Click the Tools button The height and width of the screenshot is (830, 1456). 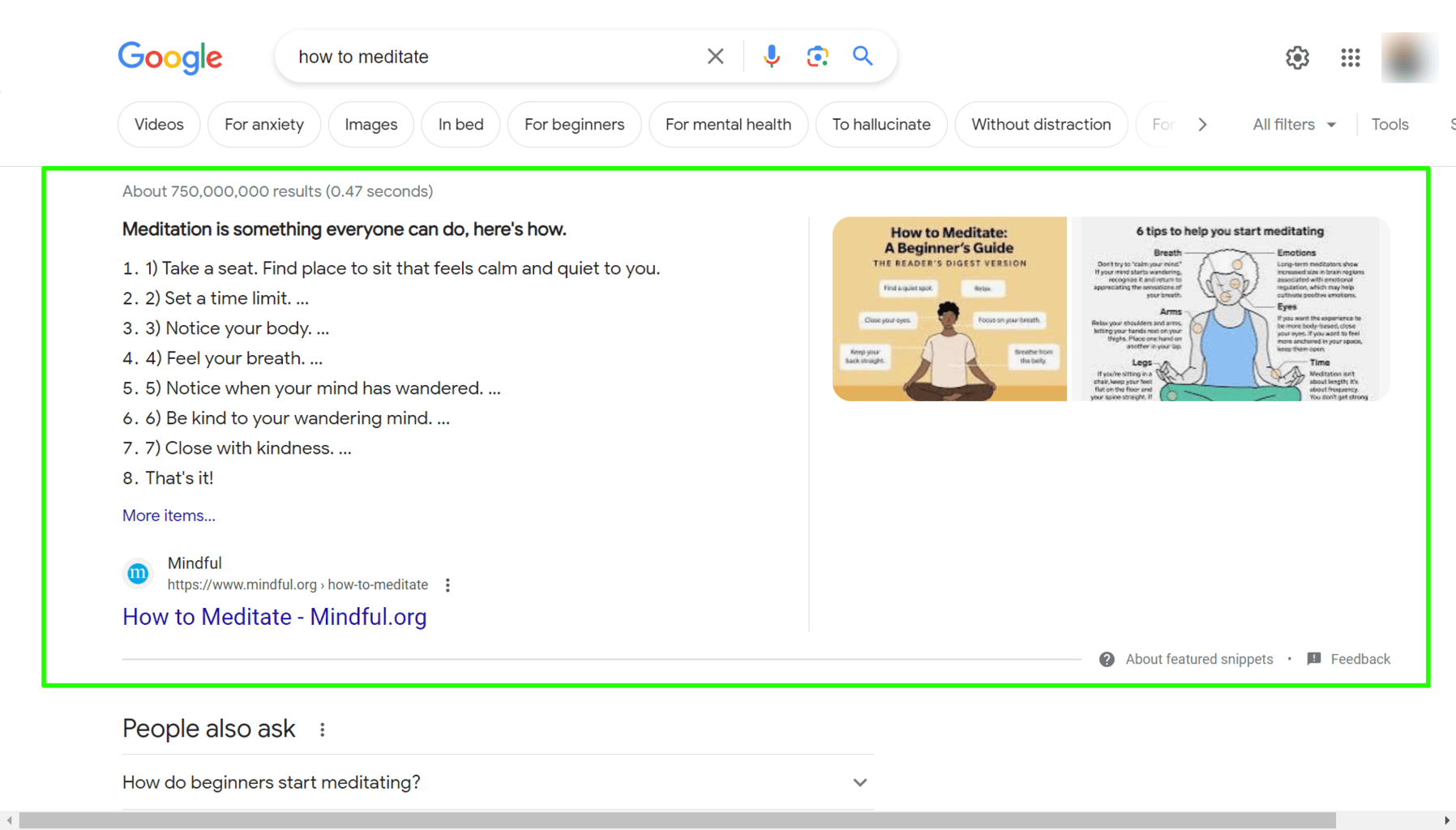(x=1390, y=125)
